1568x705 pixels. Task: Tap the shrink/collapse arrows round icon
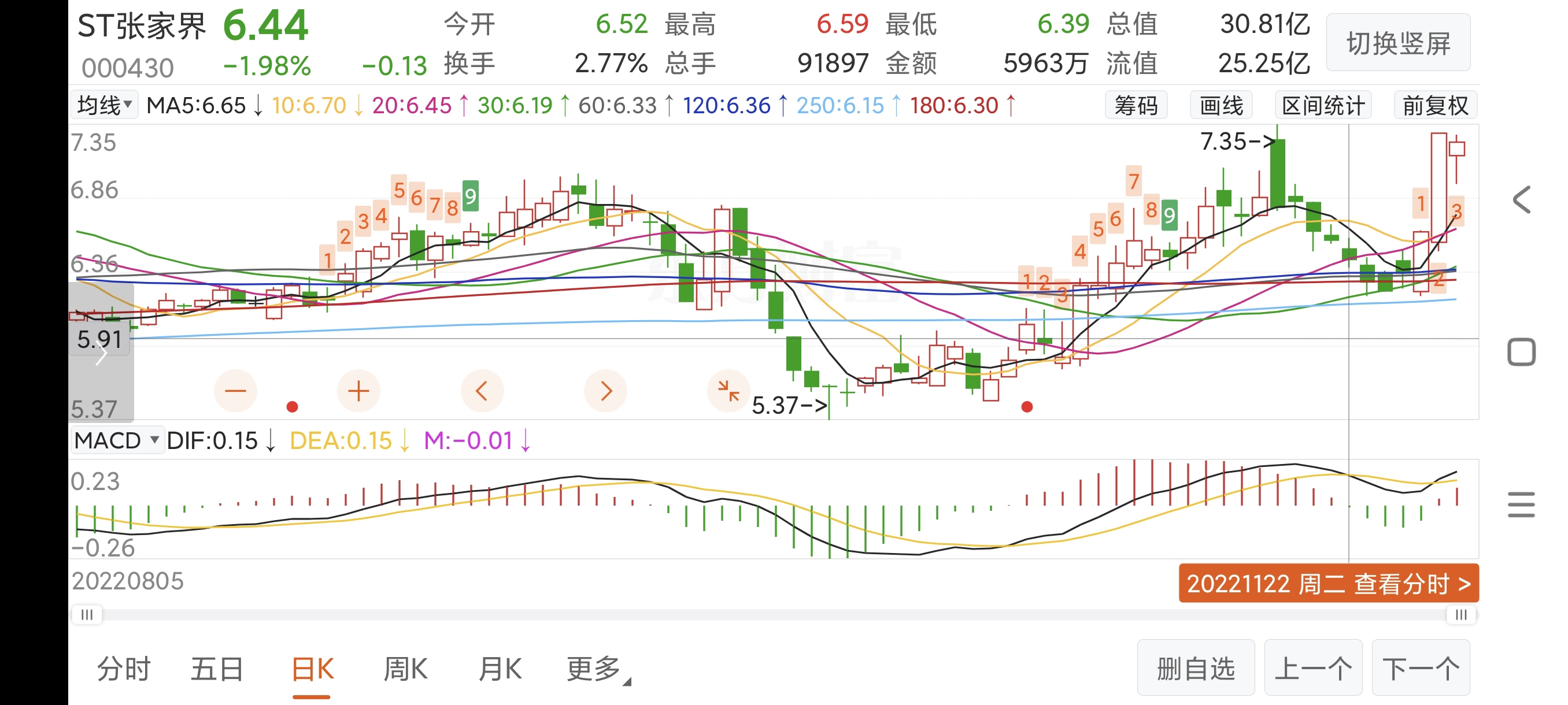click(x=728, y=391)
